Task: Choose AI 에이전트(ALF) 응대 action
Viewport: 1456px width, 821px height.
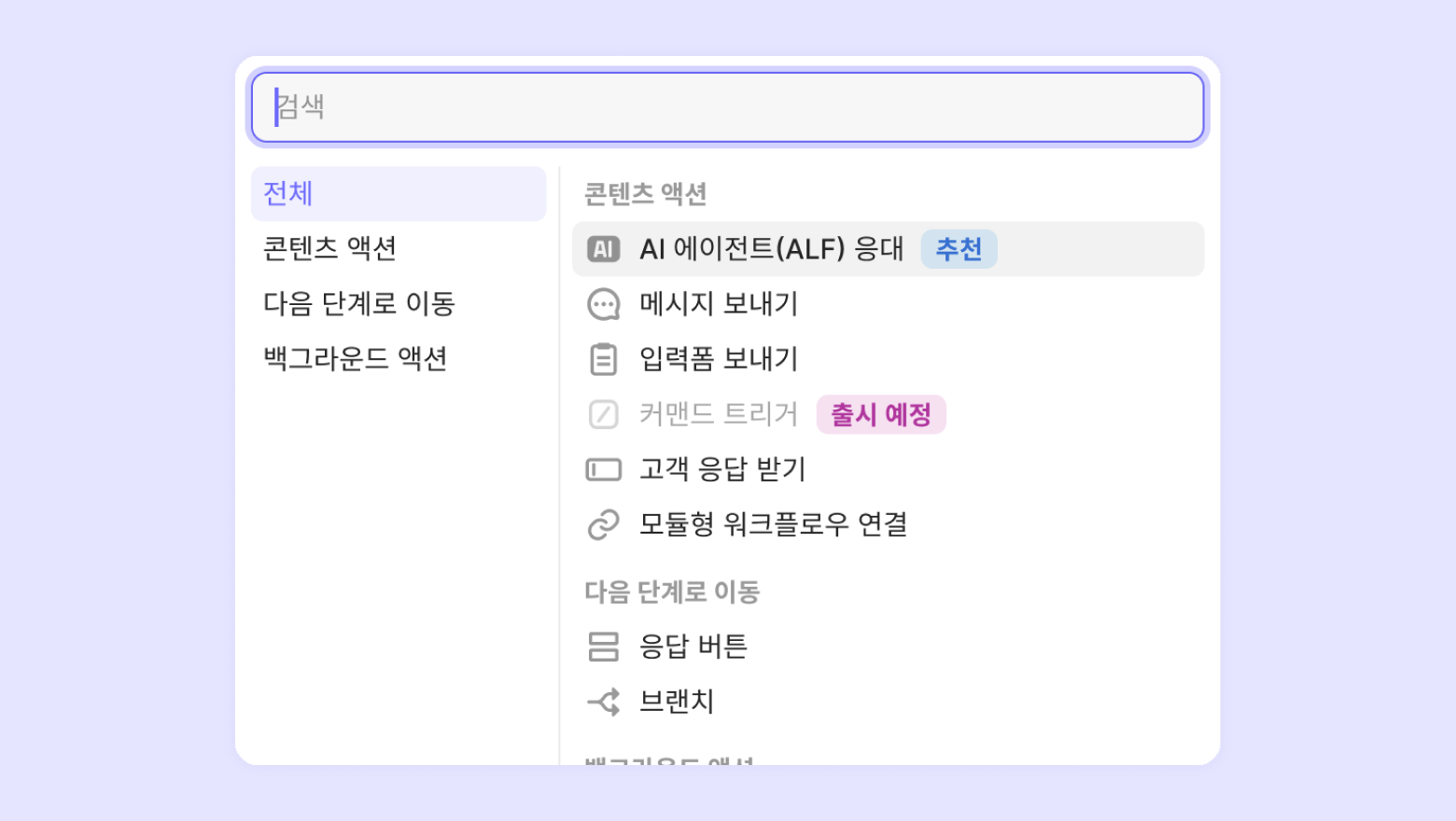Action: tap(771, 249)
